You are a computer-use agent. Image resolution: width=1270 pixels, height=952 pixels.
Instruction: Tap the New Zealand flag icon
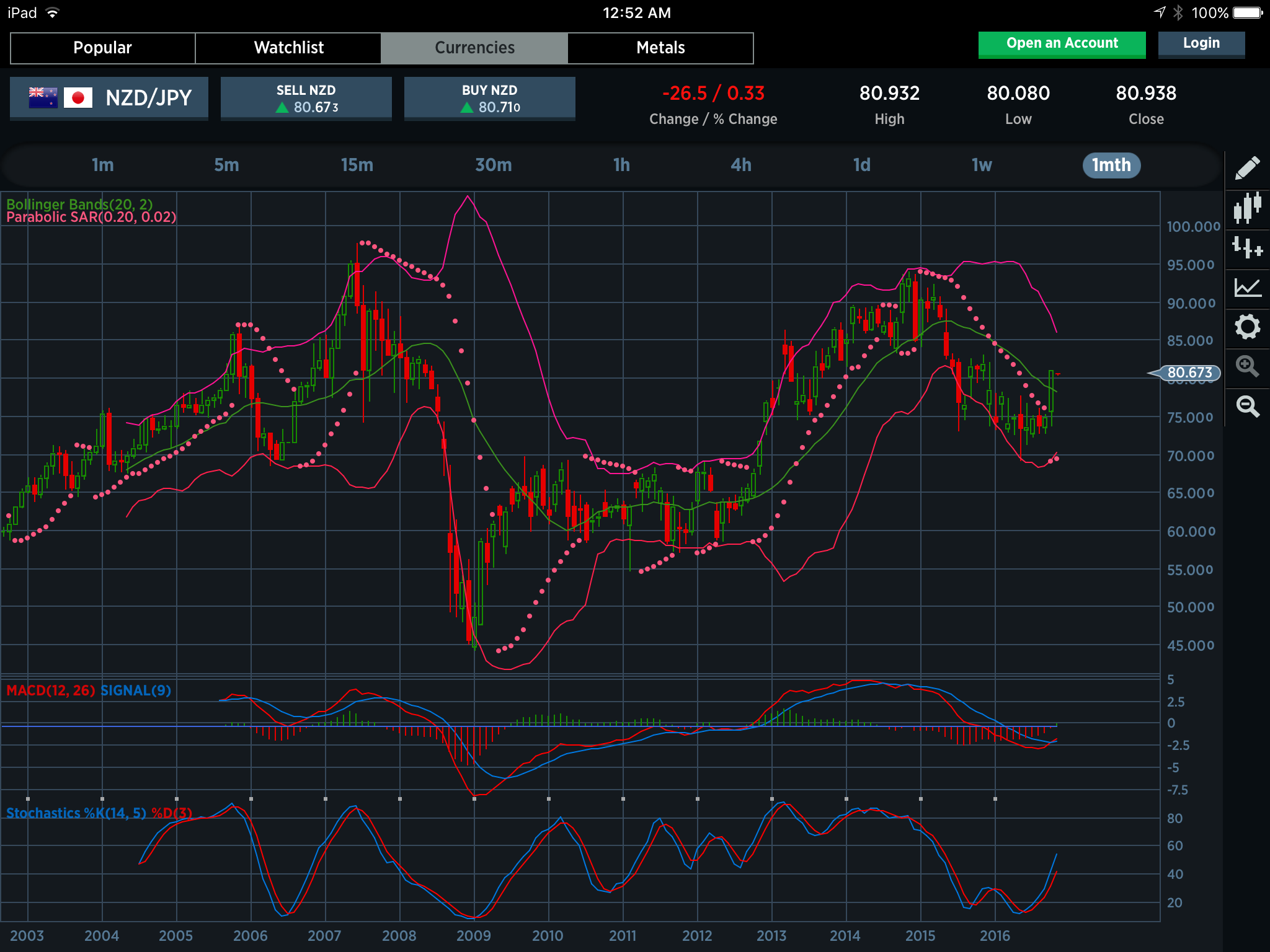pyautogui.click(x=43, y=97)
